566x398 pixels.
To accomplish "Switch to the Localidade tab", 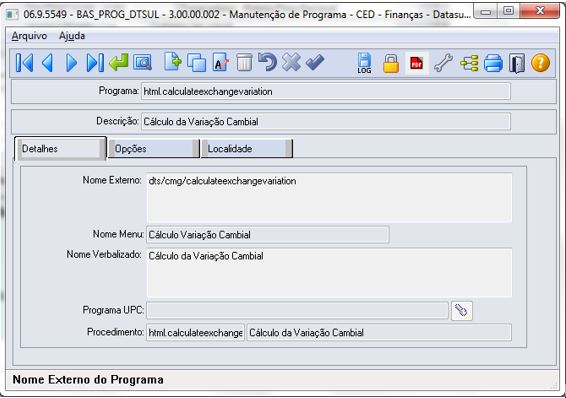I will (x=247, y=149).
